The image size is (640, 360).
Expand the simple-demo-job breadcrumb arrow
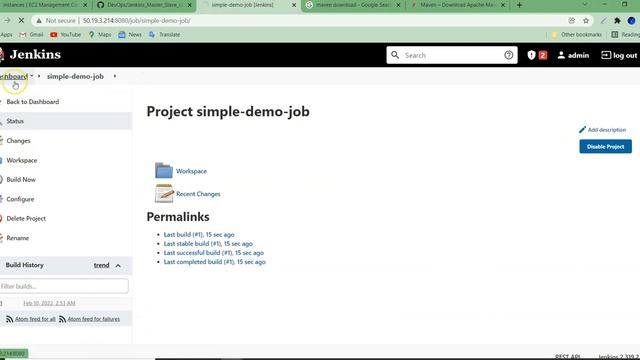pyautogui.click(x=115, y=76)
